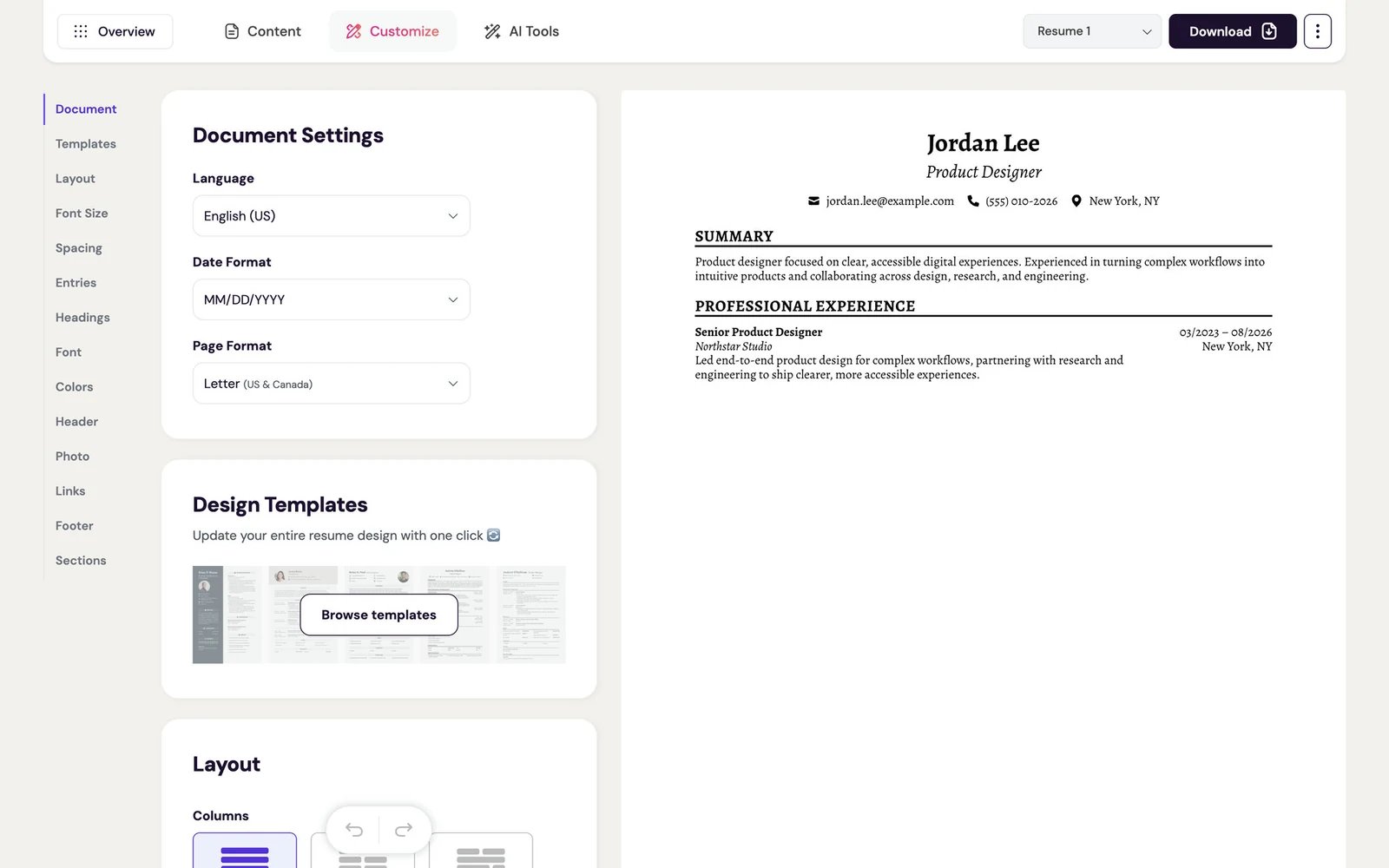Click the PROFESSIONAL EXPERIENCE heading

pos(805,306)
